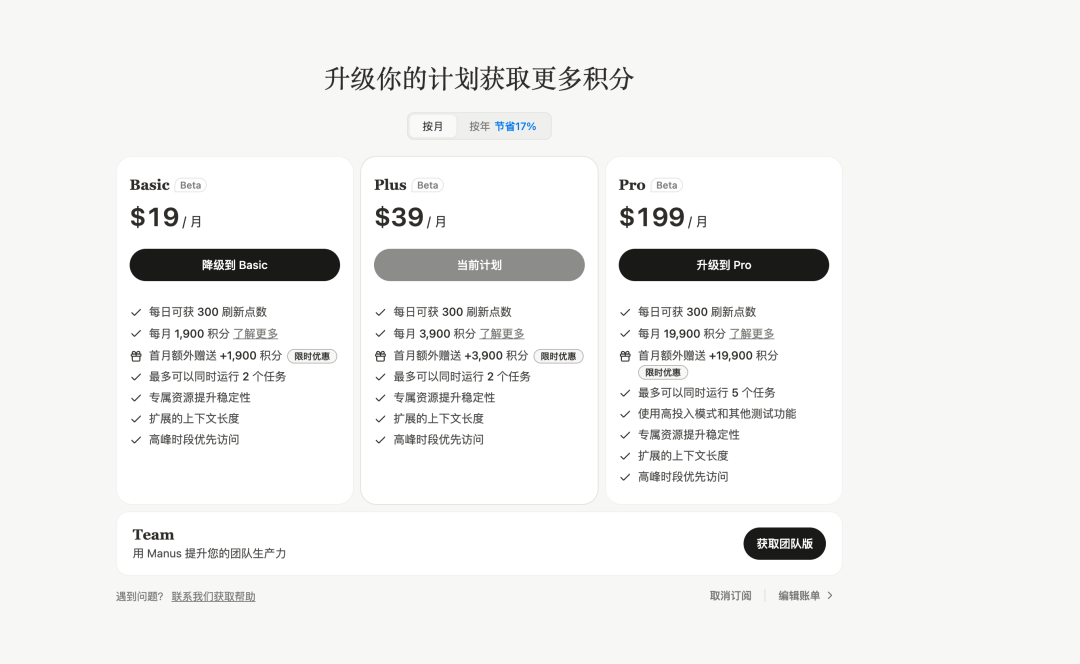Switch billing to 按年 yearly tab

pyautogui.click(x=503, y=126)
